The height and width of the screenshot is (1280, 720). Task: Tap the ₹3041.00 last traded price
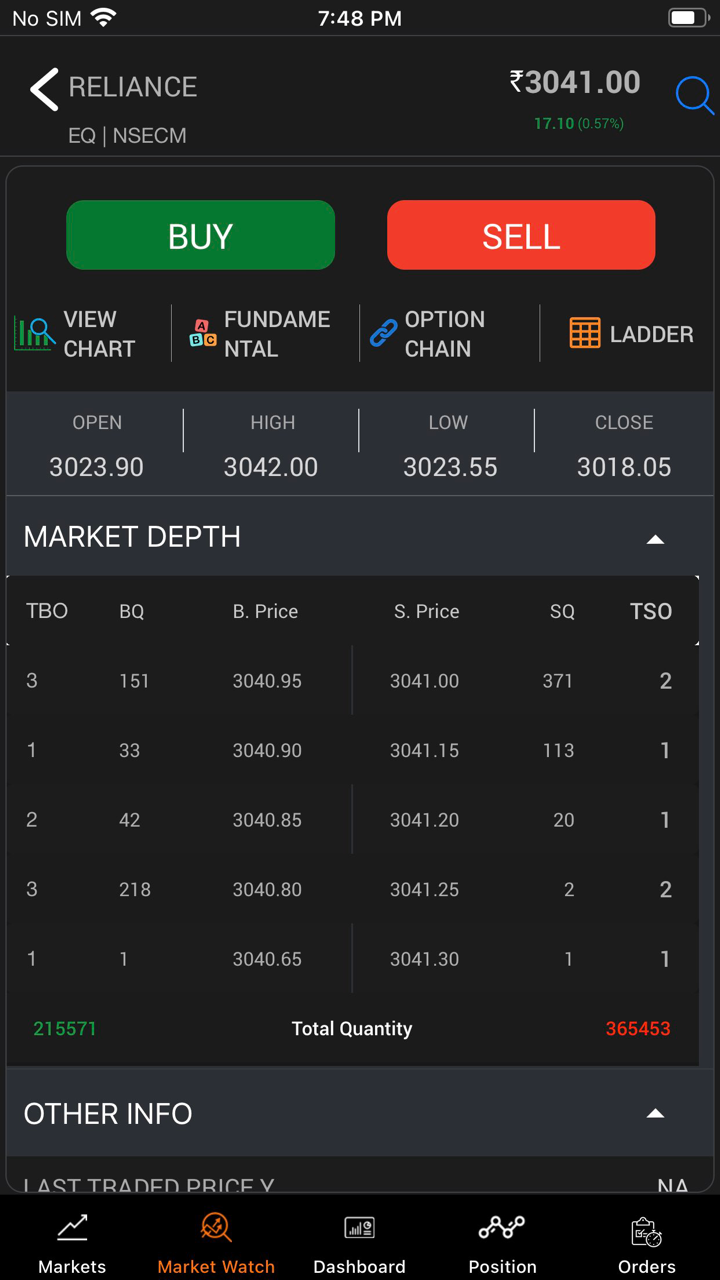click(x=575, y=82)
